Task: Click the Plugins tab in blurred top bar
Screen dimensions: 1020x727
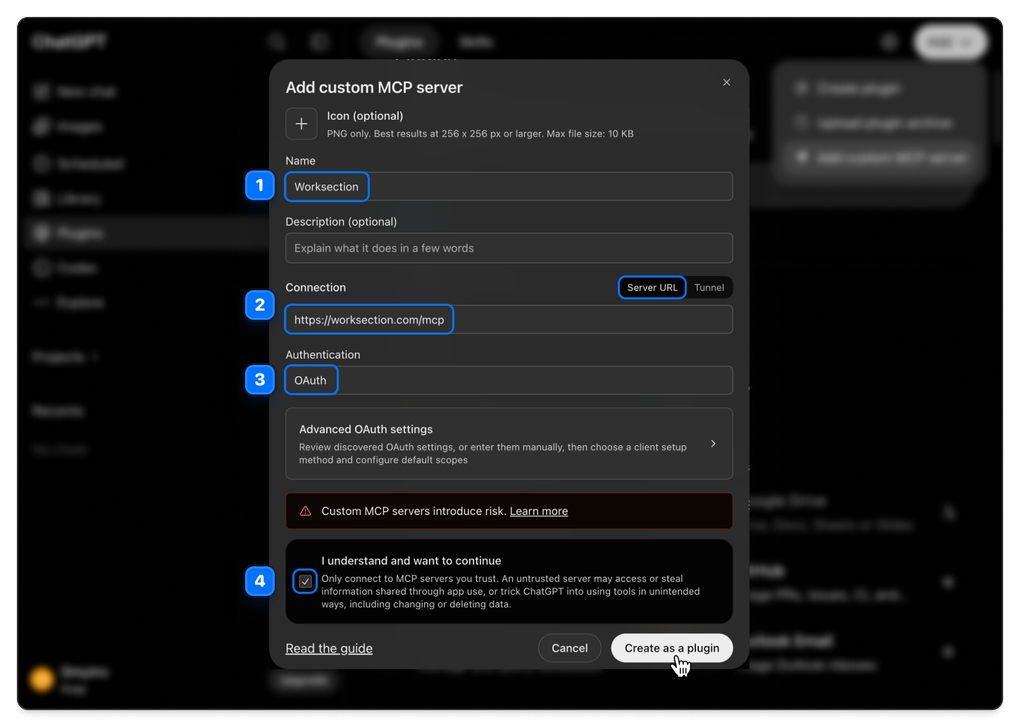Action: [x=399, y=42]
